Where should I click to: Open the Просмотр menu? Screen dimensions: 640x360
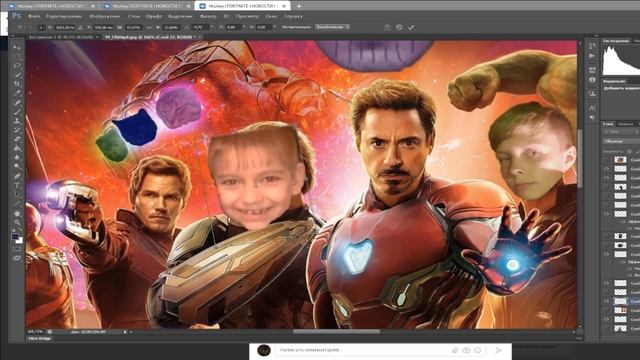[247, 16]
